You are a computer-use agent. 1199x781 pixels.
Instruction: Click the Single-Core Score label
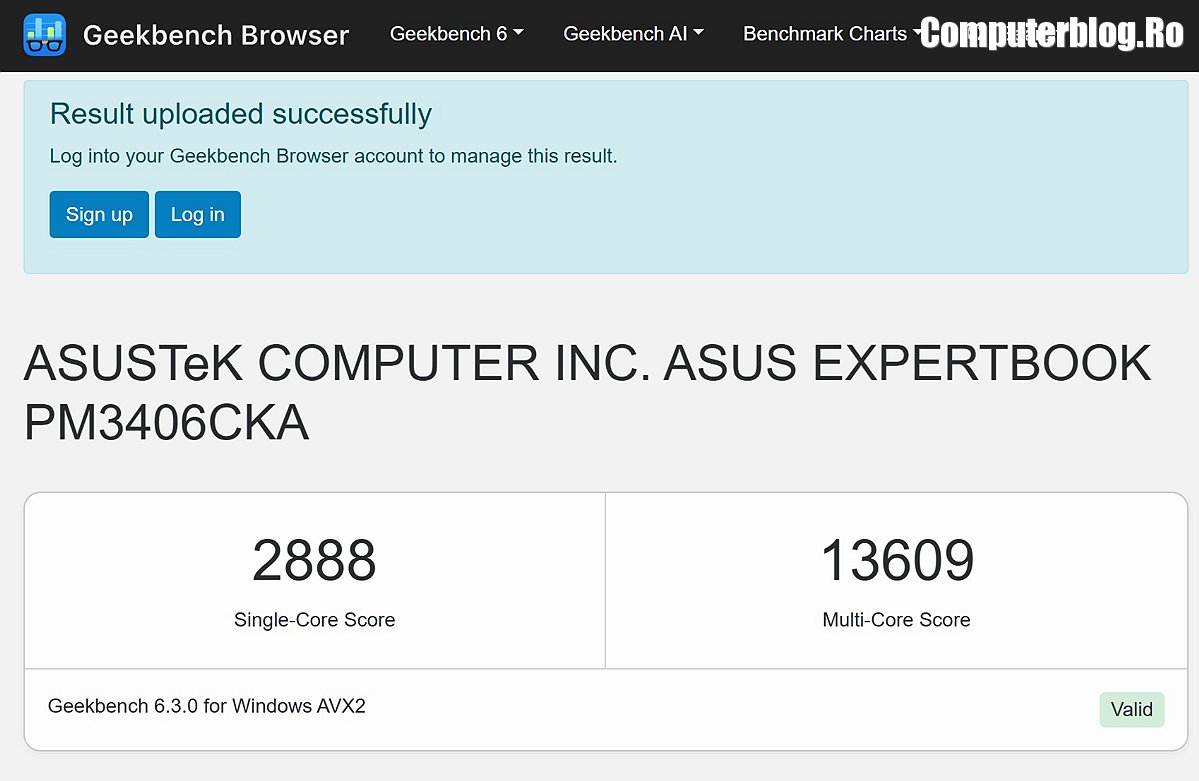point(314,620)
